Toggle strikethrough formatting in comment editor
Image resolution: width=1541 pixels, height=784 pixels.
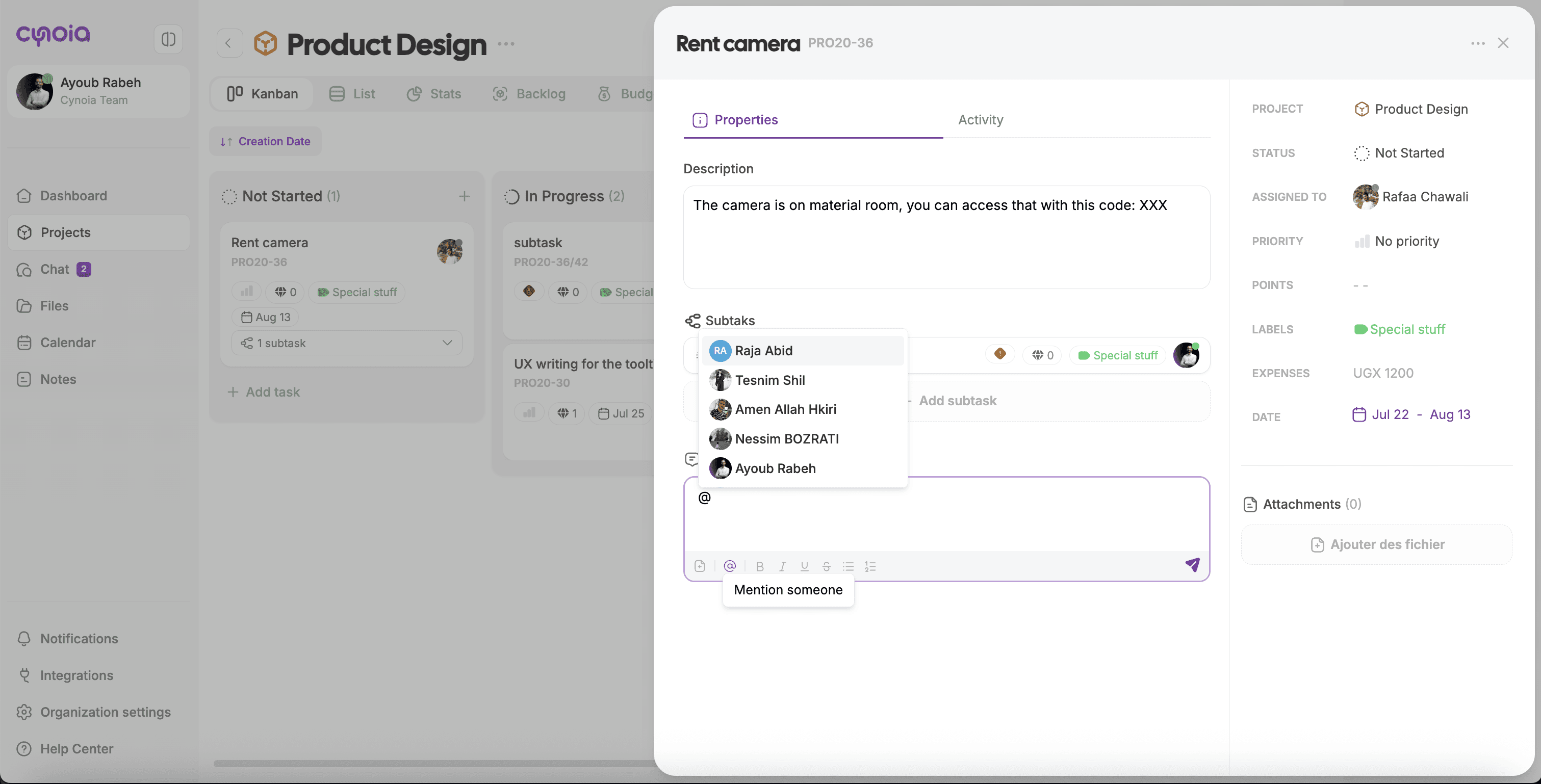click(826, 566)
